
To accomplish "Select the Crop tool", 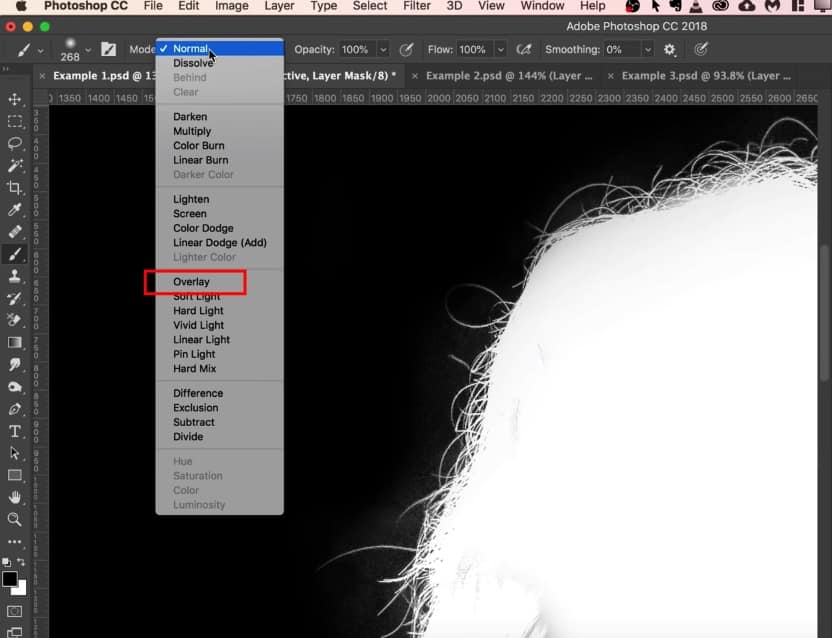I will (15, 188).
